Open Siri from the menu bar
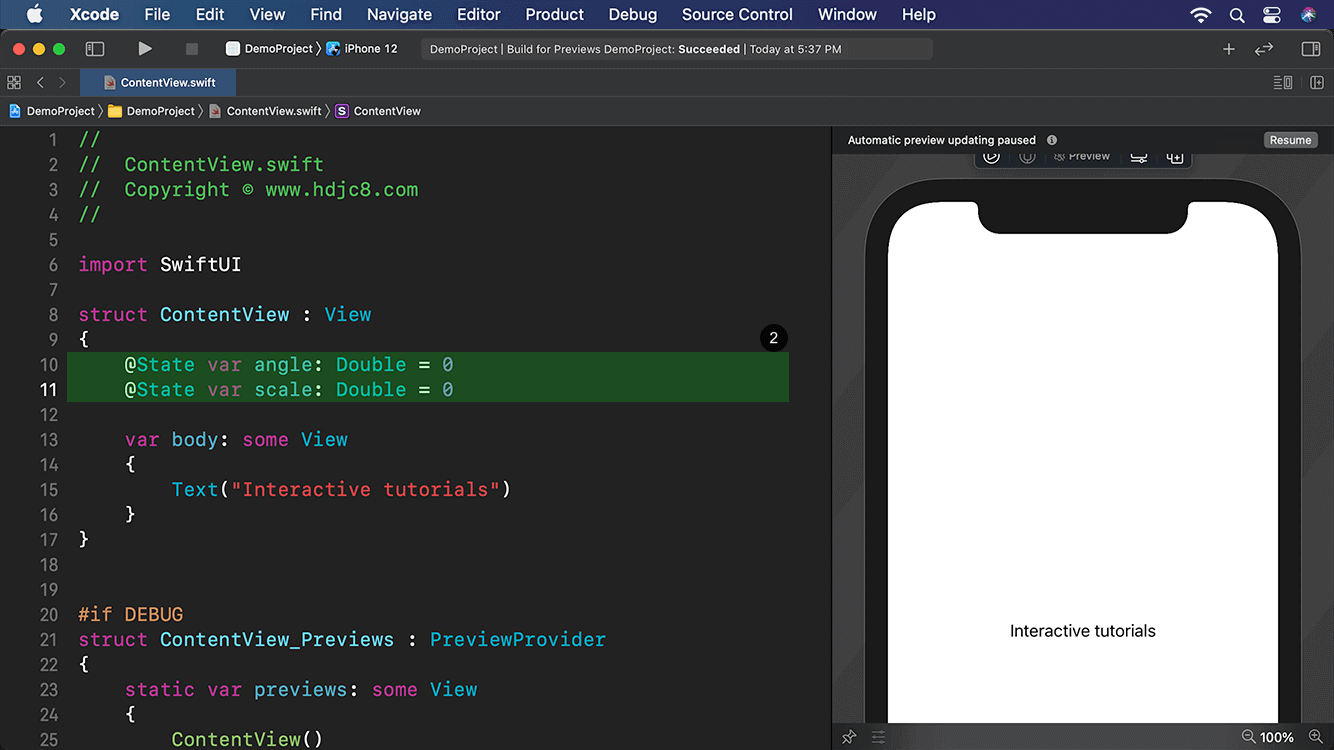 1308,14
